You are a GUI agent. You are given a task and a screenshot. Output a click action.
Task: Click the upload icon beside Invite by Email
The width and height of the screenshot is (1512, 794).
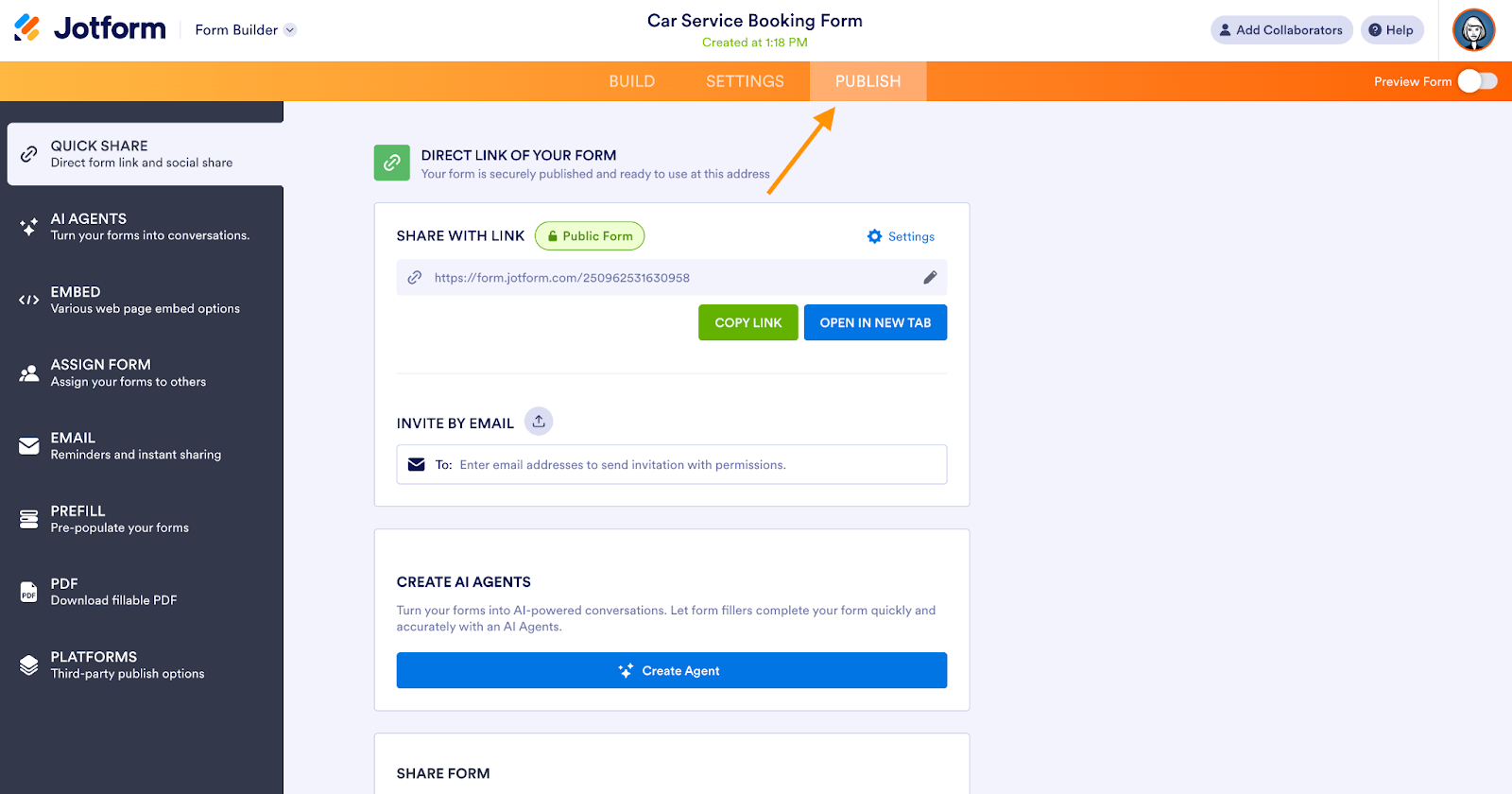pyautogui.click(x=539, y=422)
